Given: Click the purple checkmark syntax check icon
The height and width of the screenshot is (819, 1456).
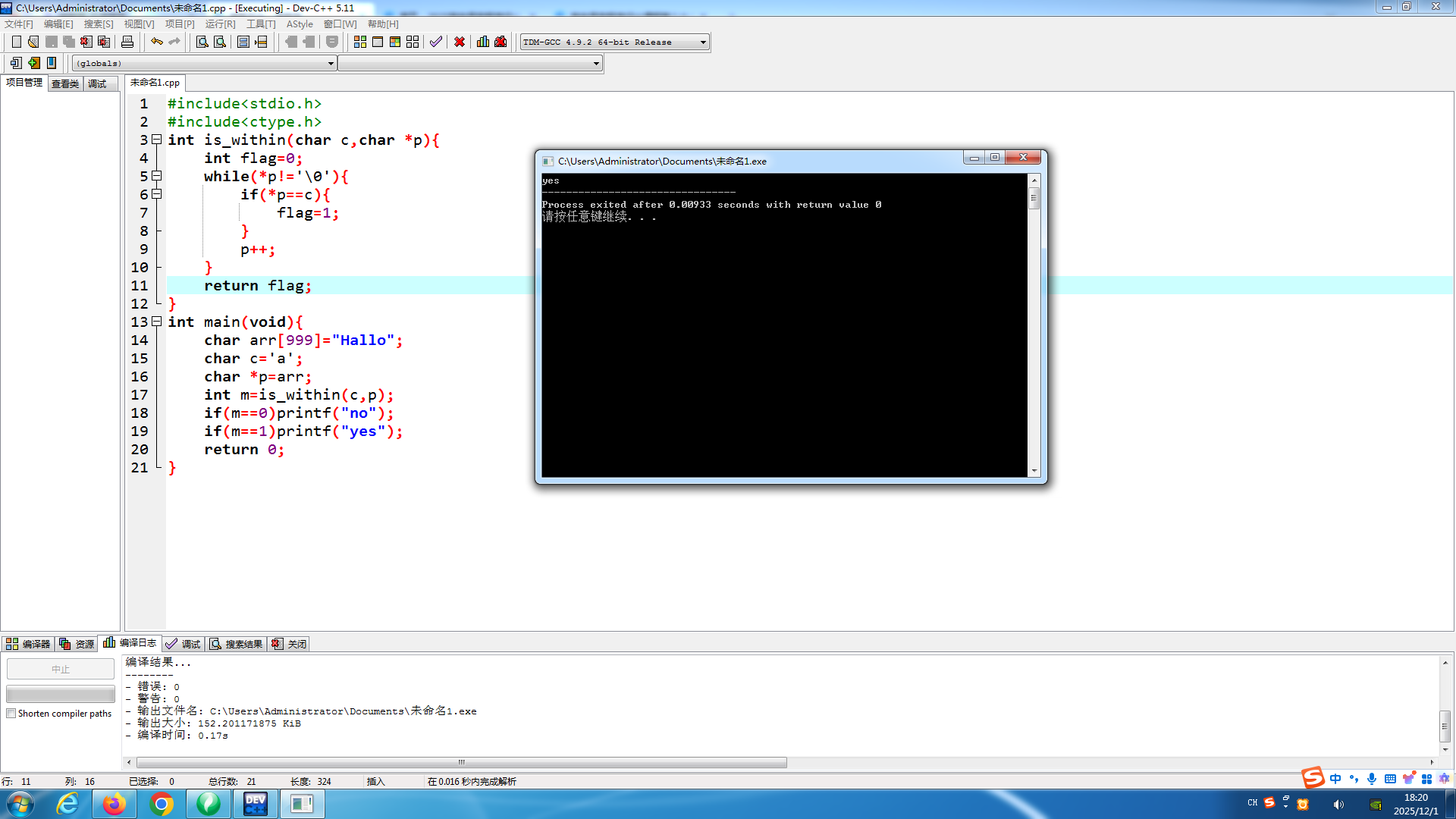Looking at the screenshot, I should tap(435, 42).
